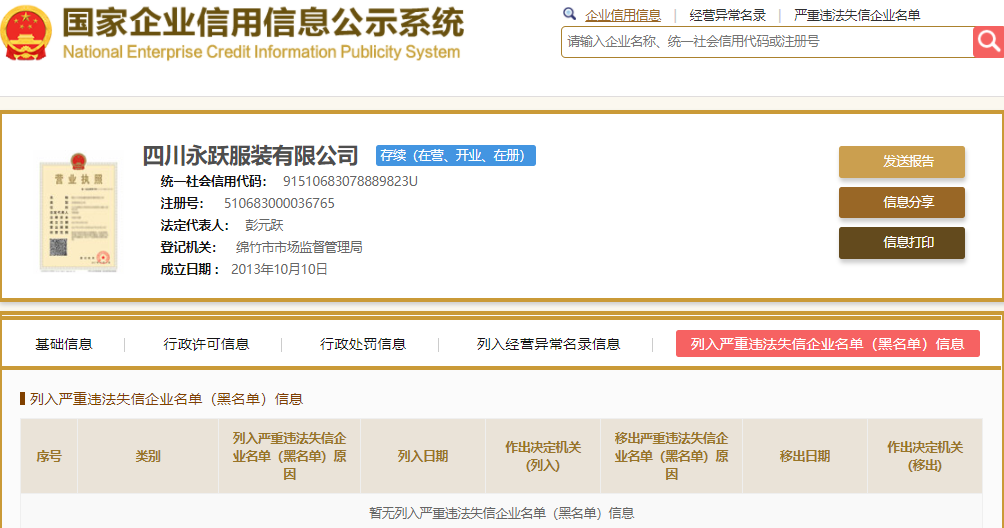1004x528 pixels.
Task: Switch to the 行政许可信息 tab
Action: [x=206, y=344]
